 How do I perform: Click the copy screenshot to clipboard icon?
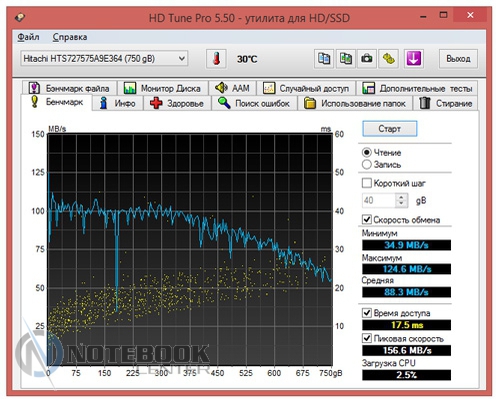coord(345,59)
